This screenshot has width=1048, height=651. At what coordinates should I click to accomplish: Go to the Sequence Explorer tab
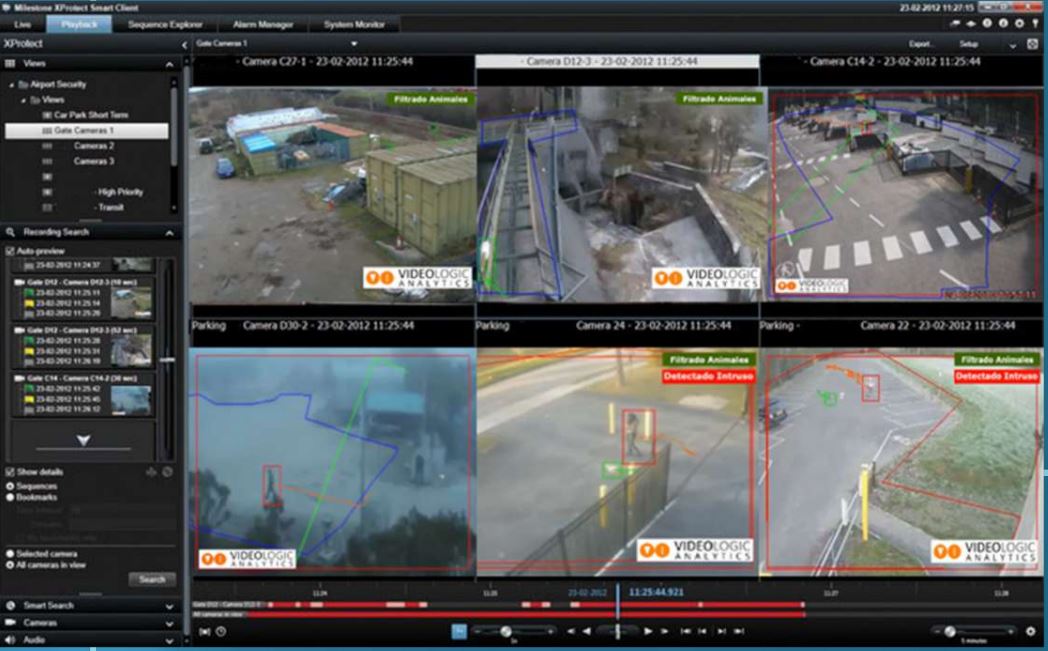tap(164, 25)
